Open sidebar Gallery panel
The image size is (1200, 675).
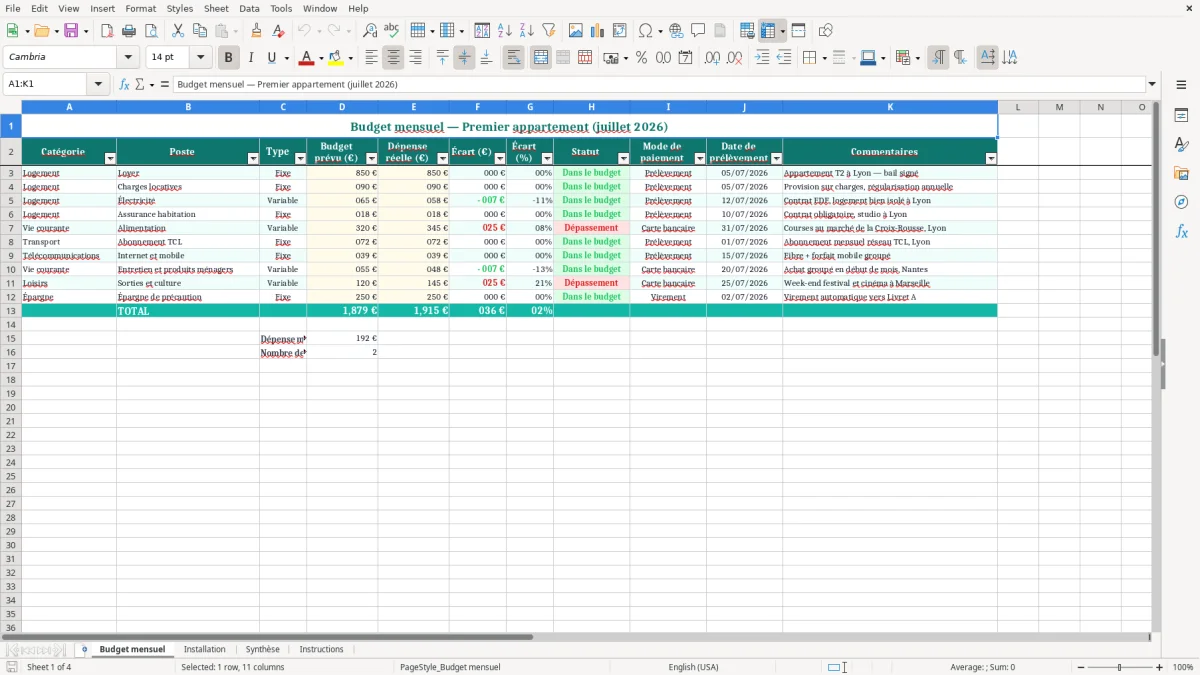coord(1181,173)
